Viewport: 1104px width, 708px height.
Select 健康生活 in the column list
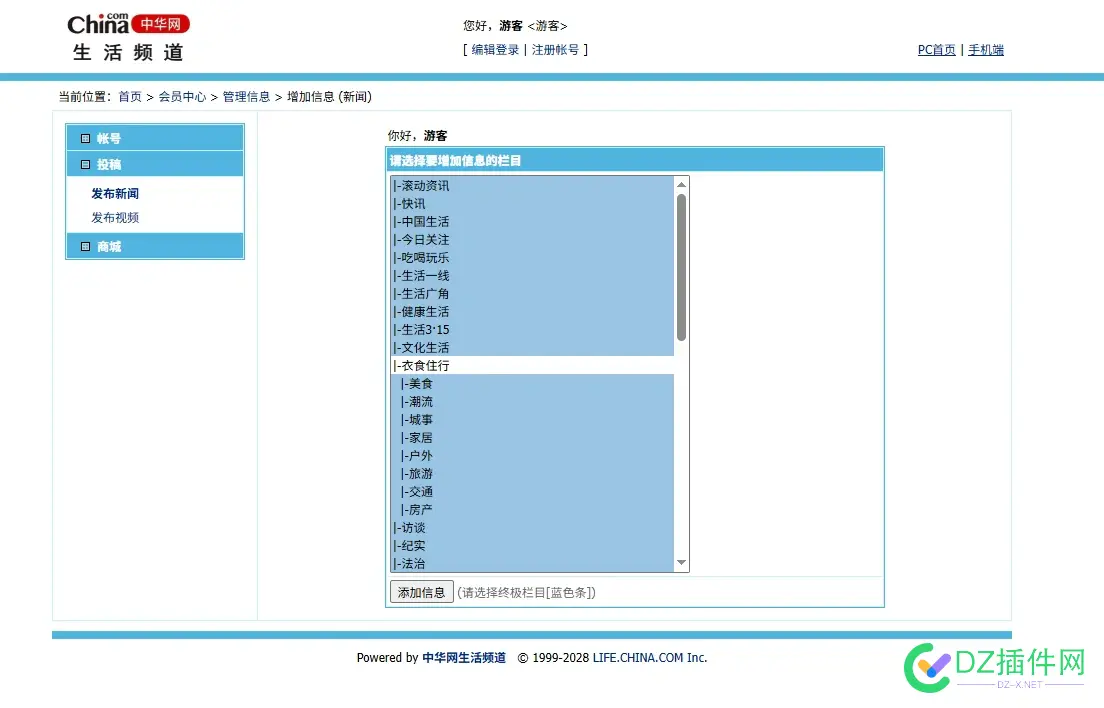(423, 311)
